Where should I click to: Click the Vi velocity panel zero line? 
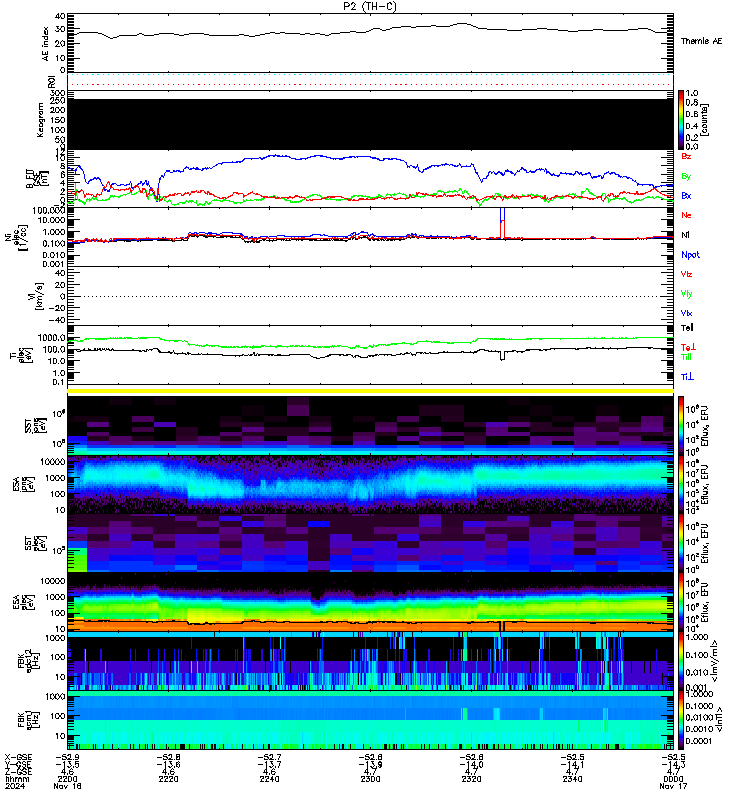(370, 296)
